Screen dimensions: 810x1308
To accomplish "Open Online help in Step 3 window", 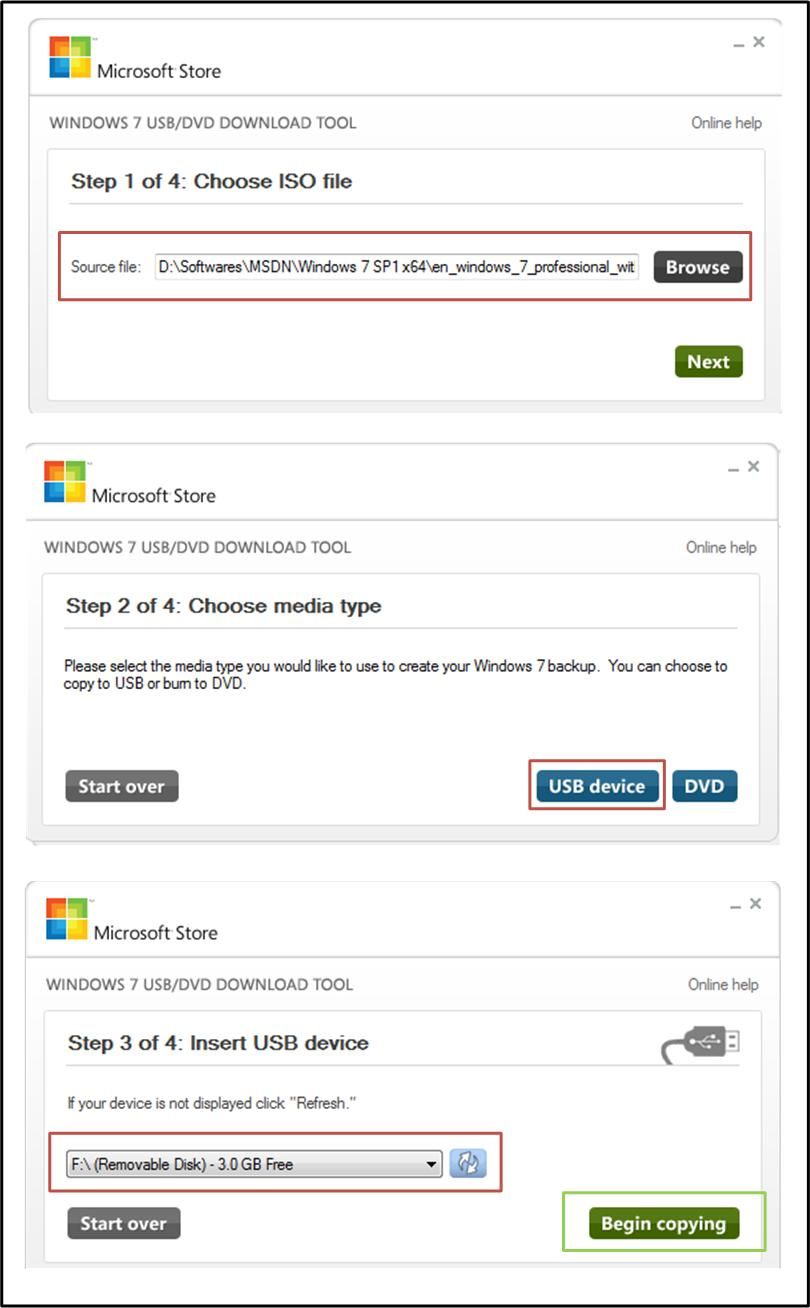I will (x=723, y=984).
